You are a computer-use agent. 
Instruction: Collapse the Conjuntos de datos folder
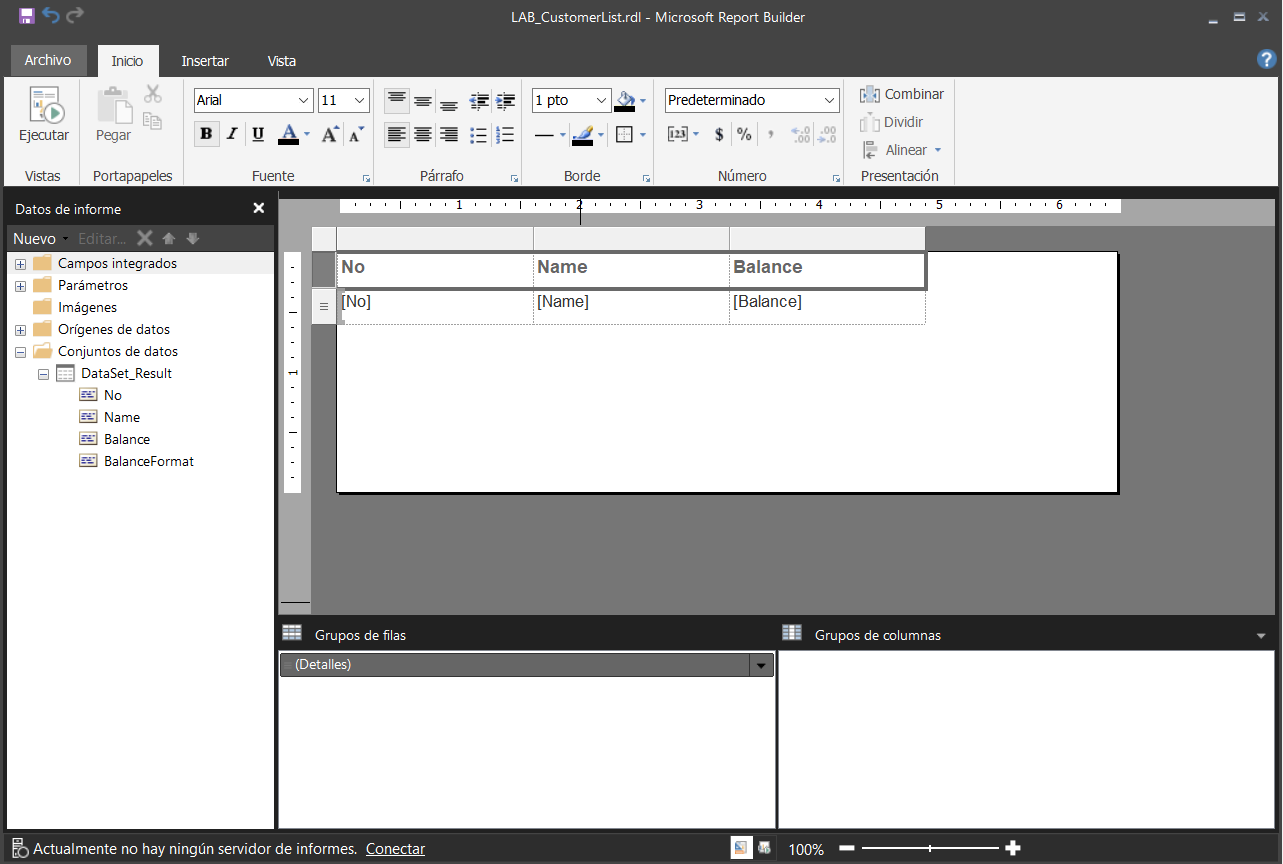pyautogui.click(x=20, y=352)
